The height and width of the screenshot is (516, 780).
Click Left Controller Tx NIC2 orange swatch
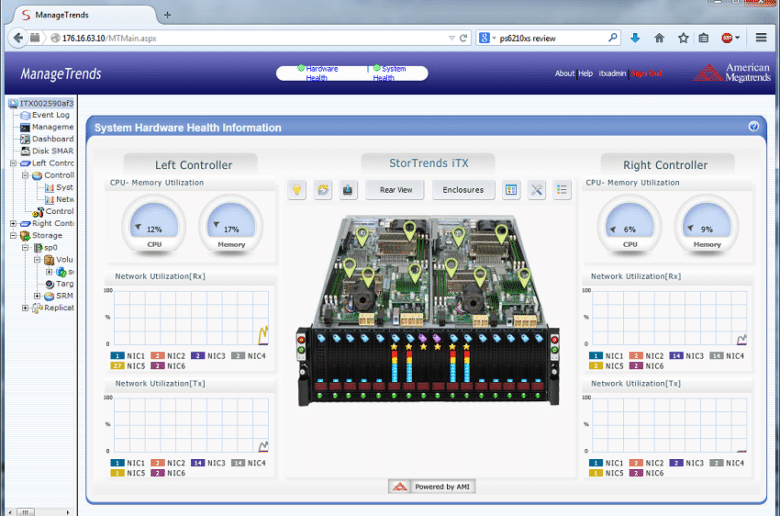tap(158, 463)
